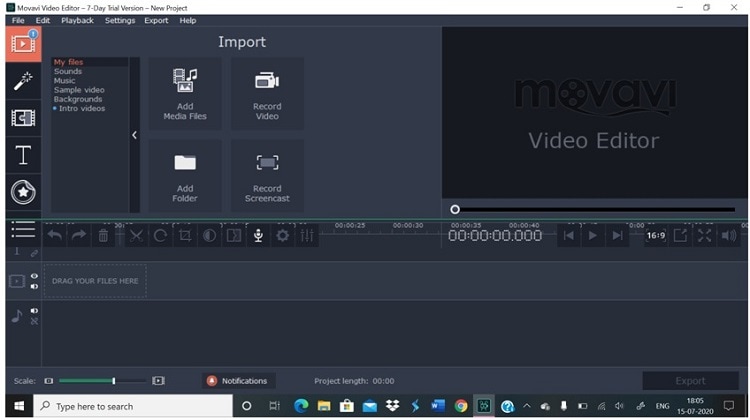Click the Windows Start button
The height and width of the screenshot is (420, 750).
[19, 406]
